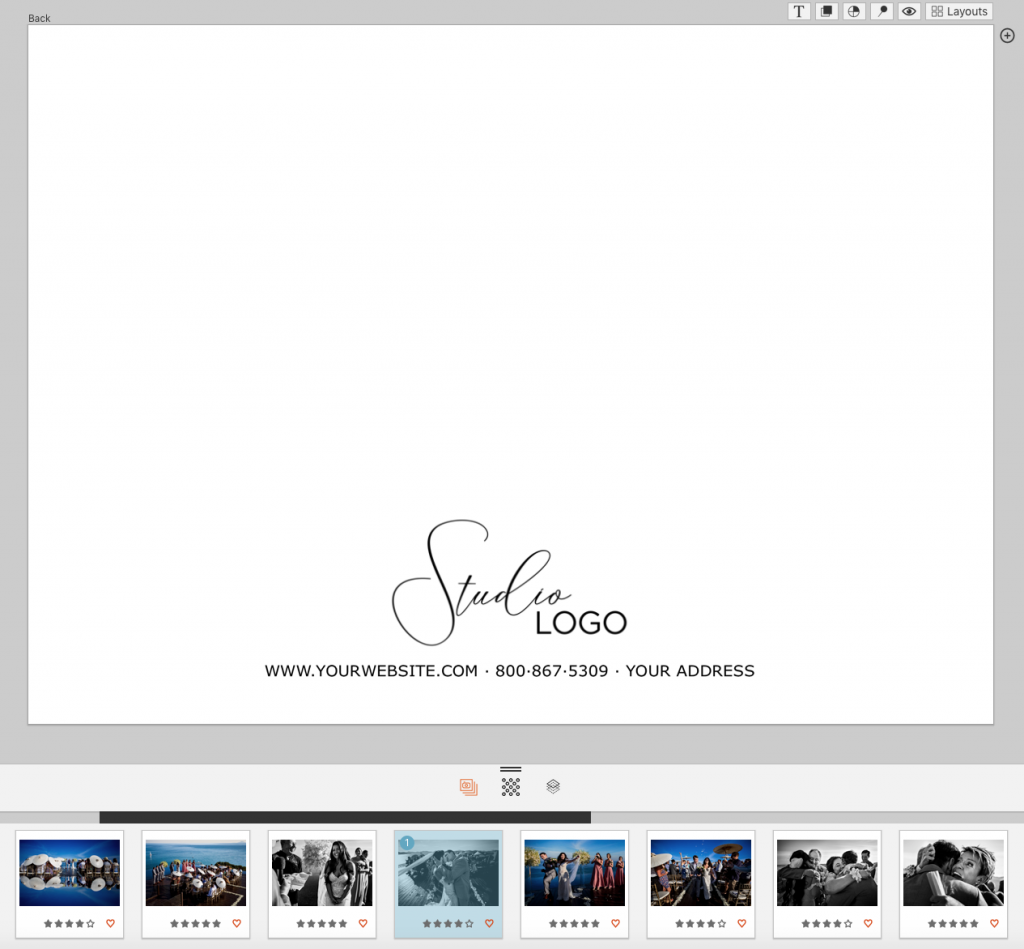Select the mirrored white umbrellas thumbnail
1024x949 pixels.
click(x=69, y=873)
